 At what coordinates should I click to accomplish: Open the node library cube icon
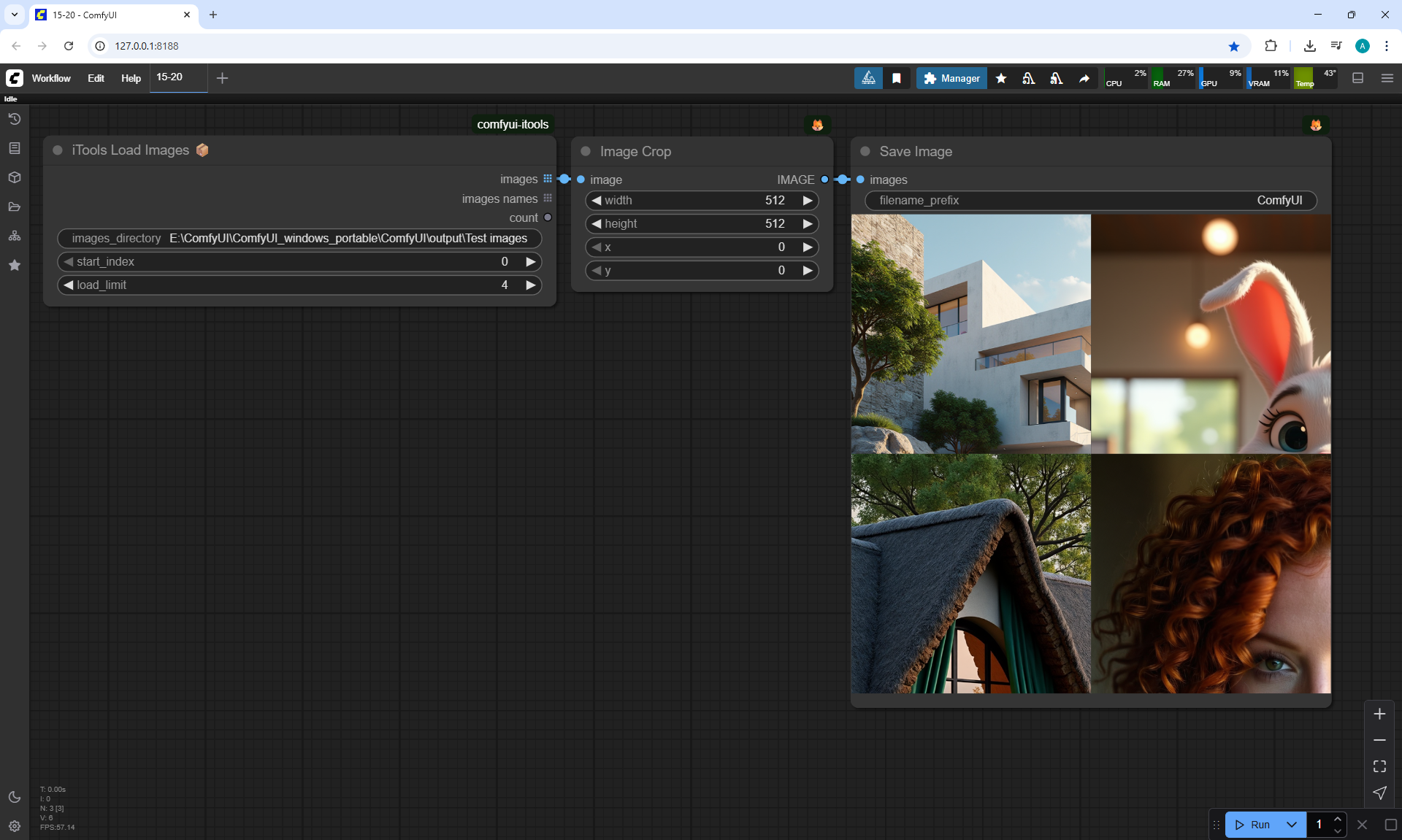click(14, 177)
